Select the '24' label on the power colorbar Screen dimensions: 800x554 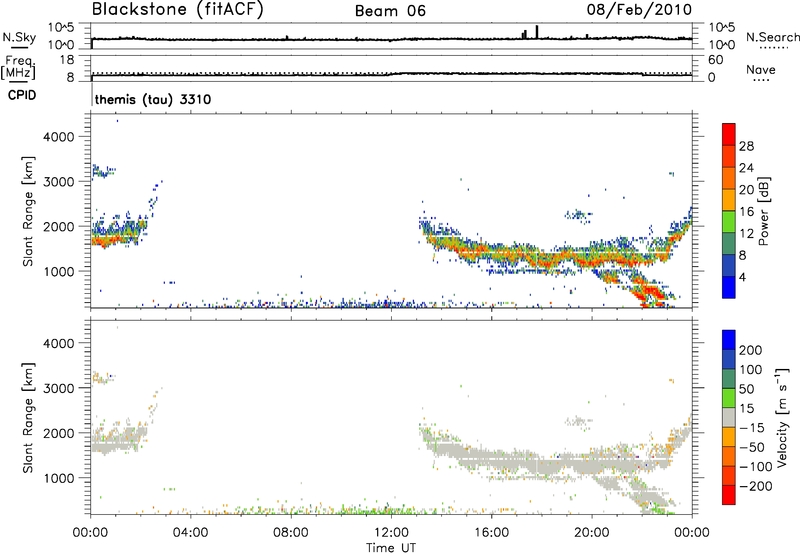(746, 168)
